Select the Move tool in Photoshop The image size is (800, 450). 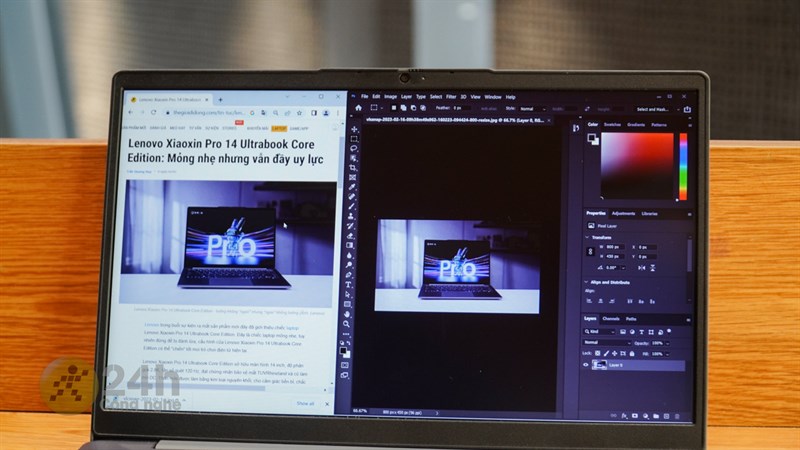pyautogui.click(x=354, y=129)
